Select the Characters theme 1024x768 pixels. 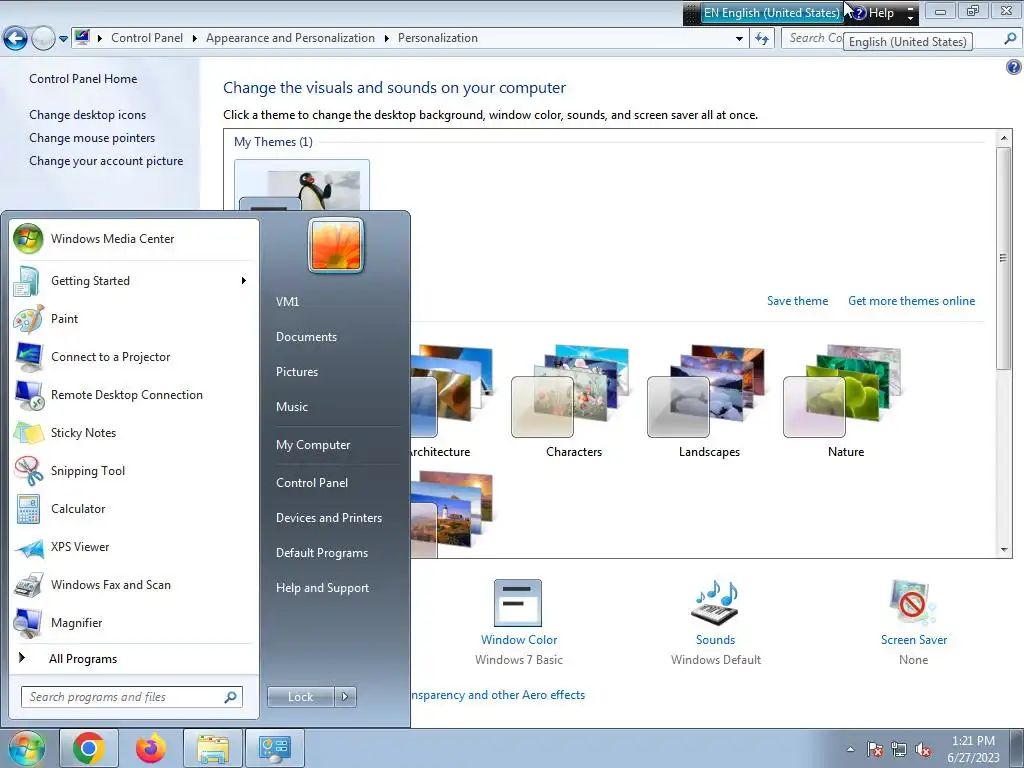(573, 400)
